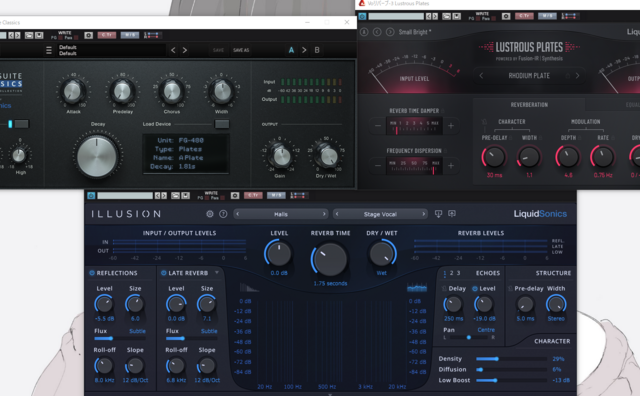Image resolution: width=640 pixels, height=396 pixels.
Task: Toggle Echoes Delay sync lock icon
Action: [x=444, y=289]
